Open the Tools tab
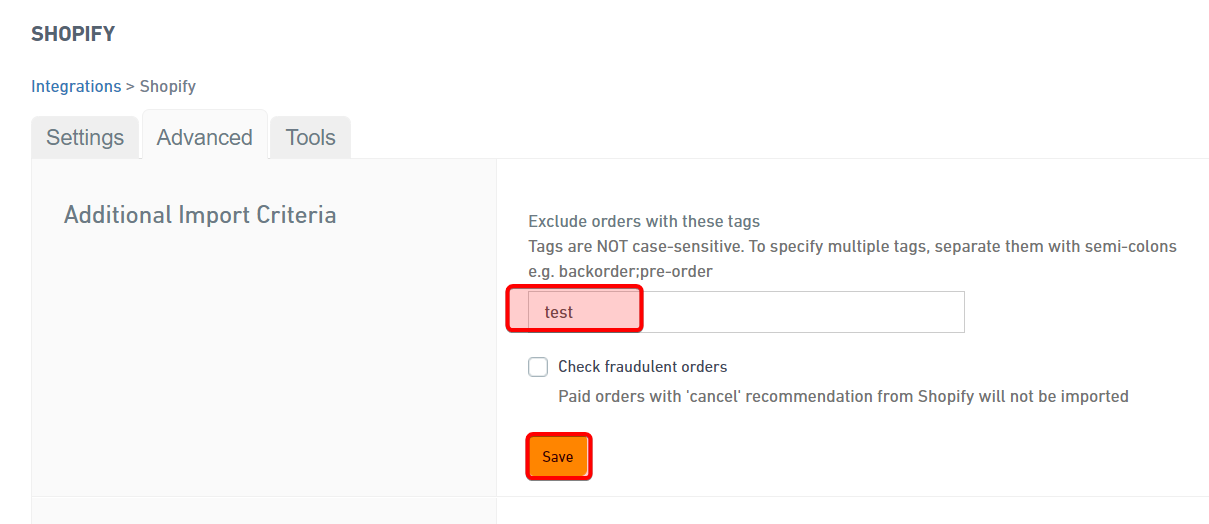The height and width of the screenshot is (524, 1209). [310, 138]
